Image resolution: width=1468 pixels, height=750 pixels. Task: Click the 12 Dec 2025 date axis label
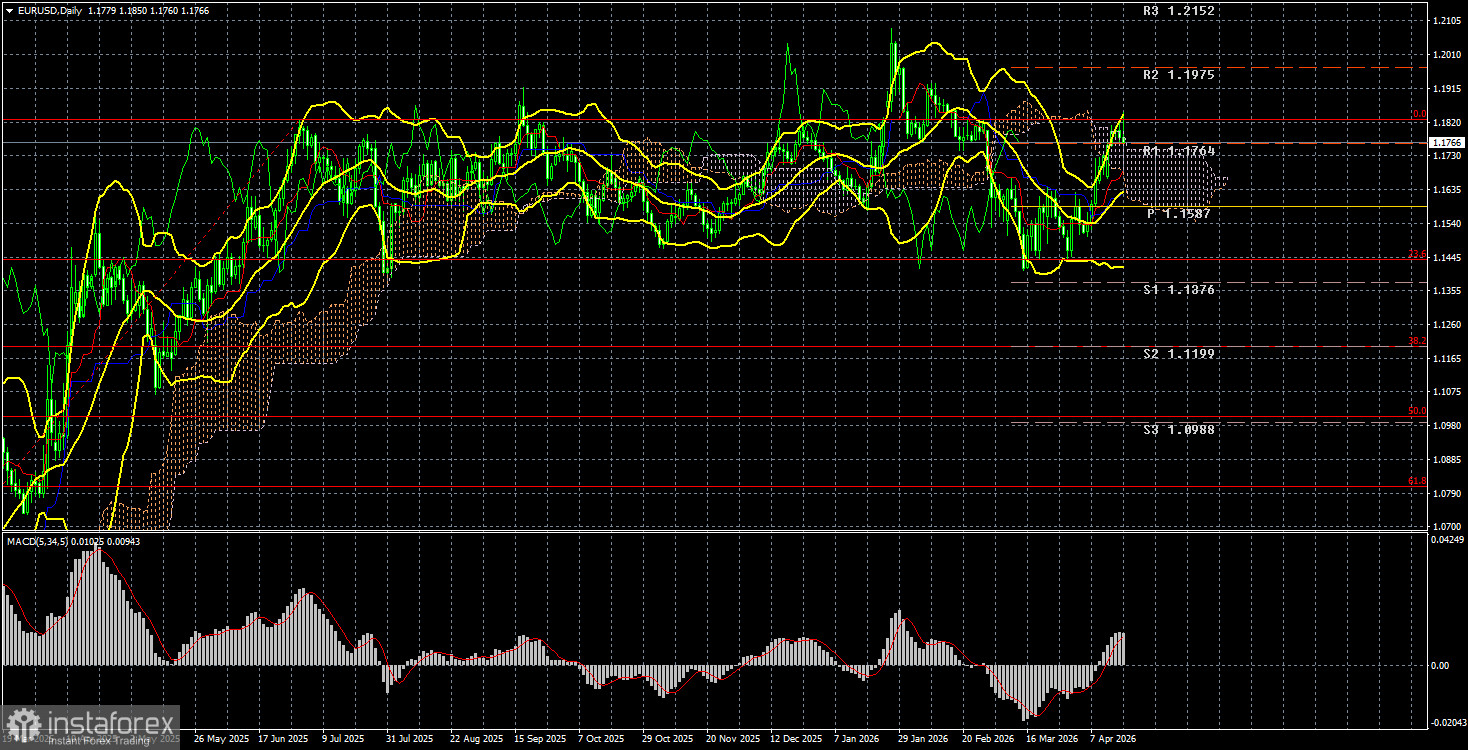coord(796,739)
